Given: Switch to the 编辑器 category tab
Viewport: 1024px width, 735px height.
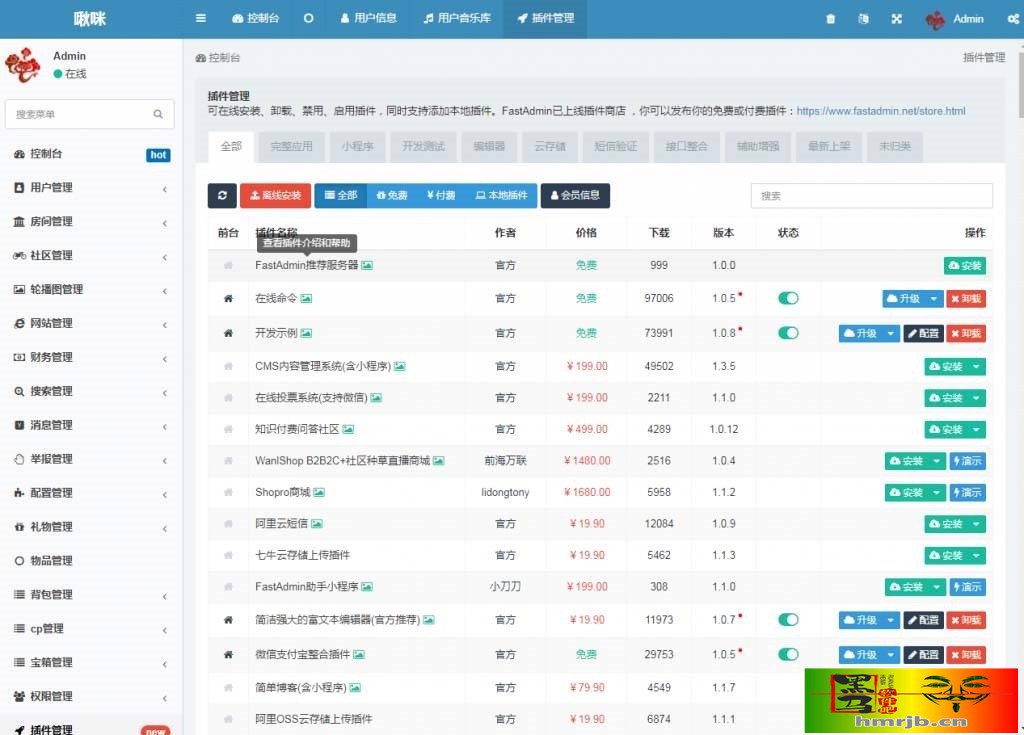Looking at the screenshot, I should click(489, 146).
